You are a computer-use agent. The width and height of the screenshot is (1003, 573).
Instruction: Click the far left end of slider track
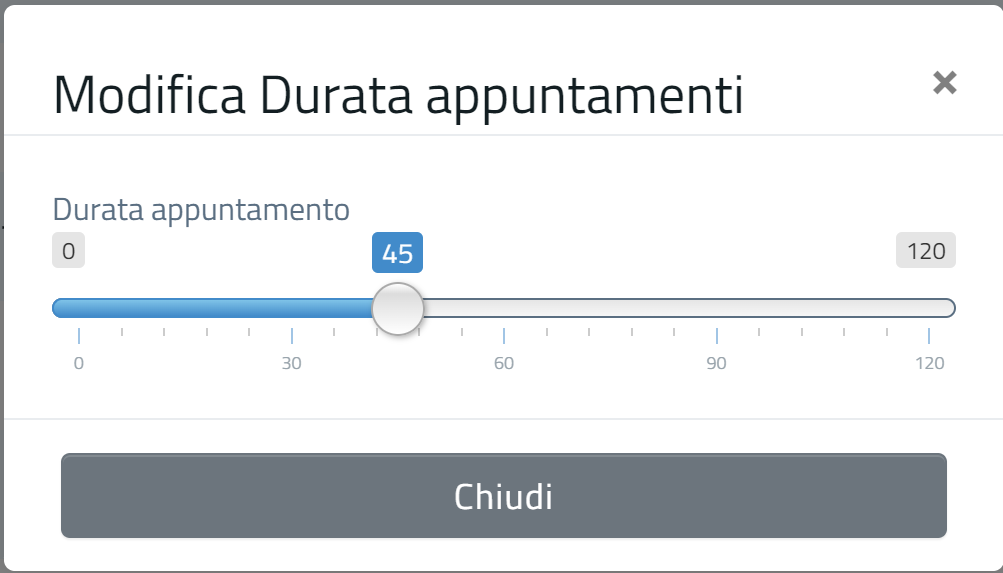[58, 308]
